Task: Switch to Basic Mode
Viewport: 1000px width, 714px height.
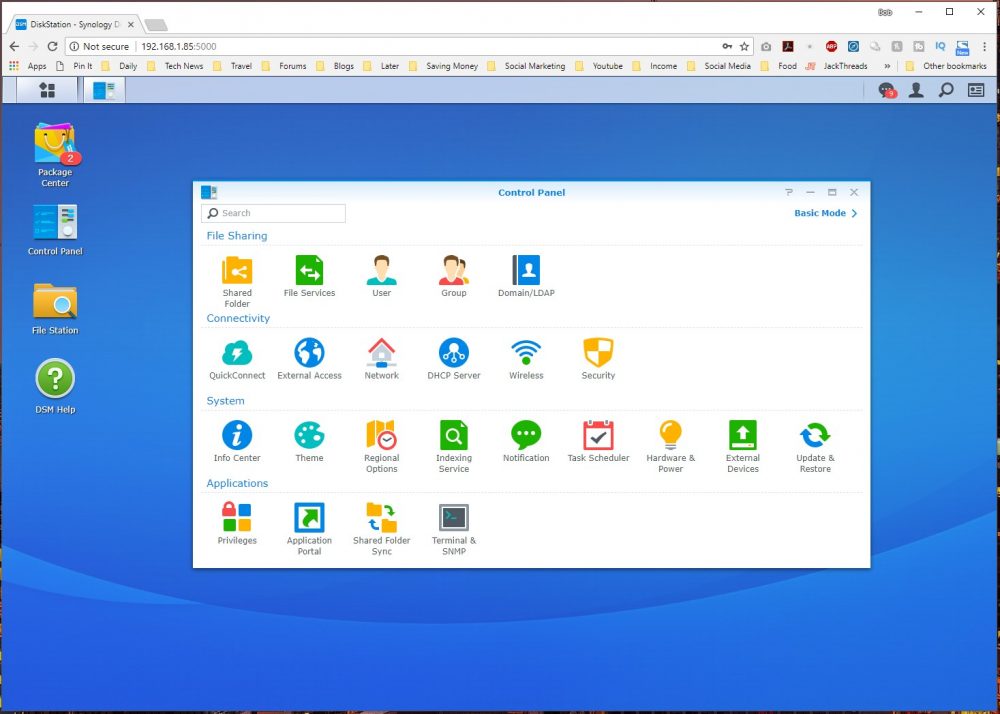Action: point(825,213)
